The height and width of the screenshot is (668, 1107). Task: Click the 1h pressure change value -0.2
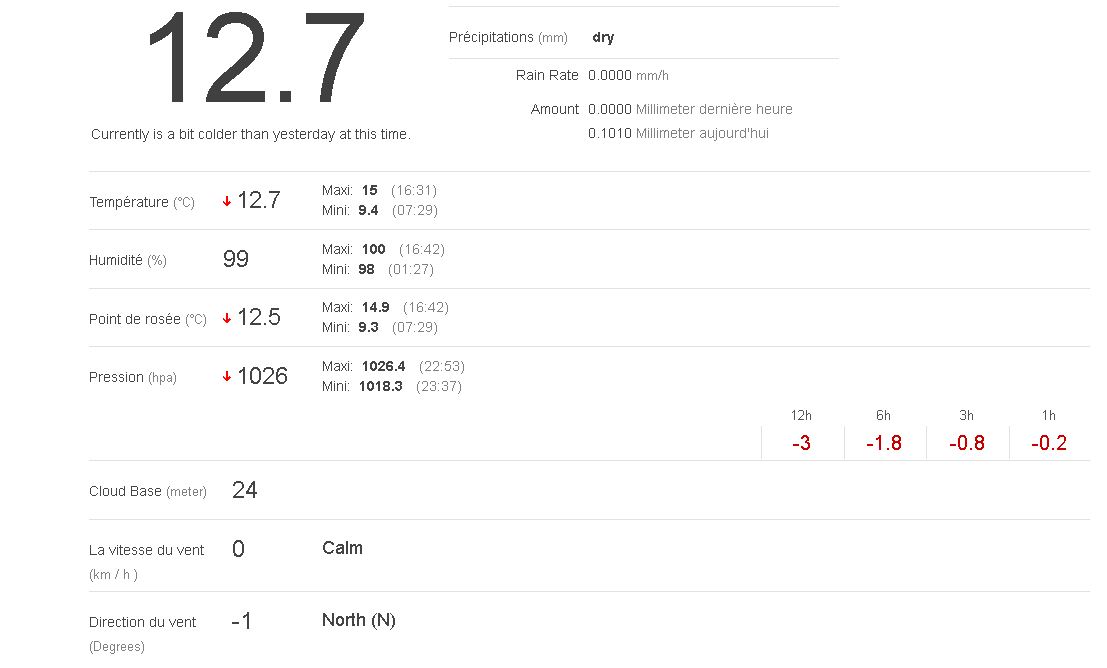pos(1049,443)
